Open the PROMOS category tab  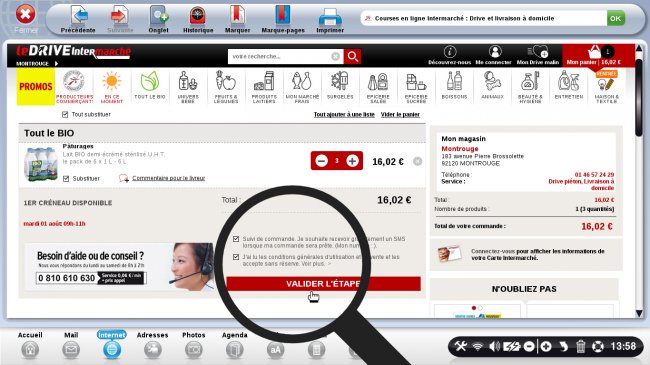[36, 87]
